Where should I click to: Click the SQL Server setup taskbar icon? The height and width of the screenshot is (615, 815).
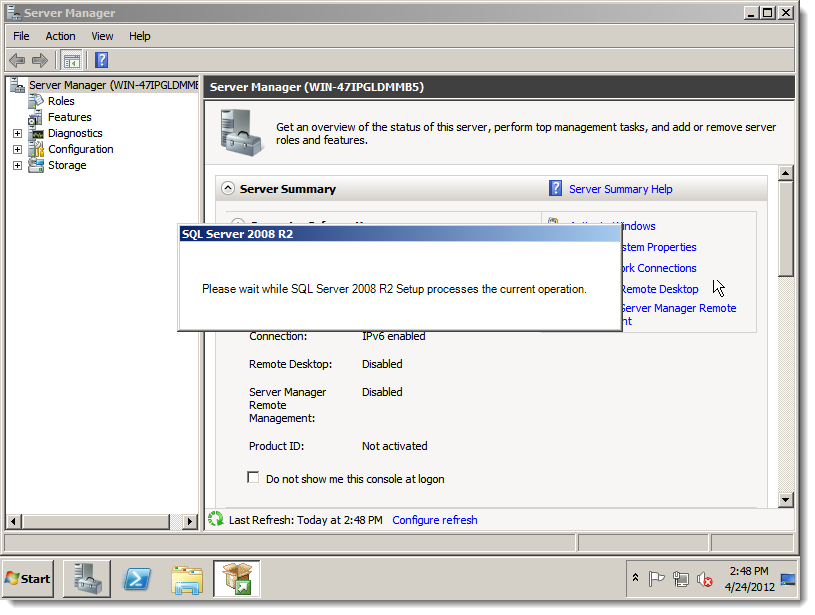(x=236, y=579)
